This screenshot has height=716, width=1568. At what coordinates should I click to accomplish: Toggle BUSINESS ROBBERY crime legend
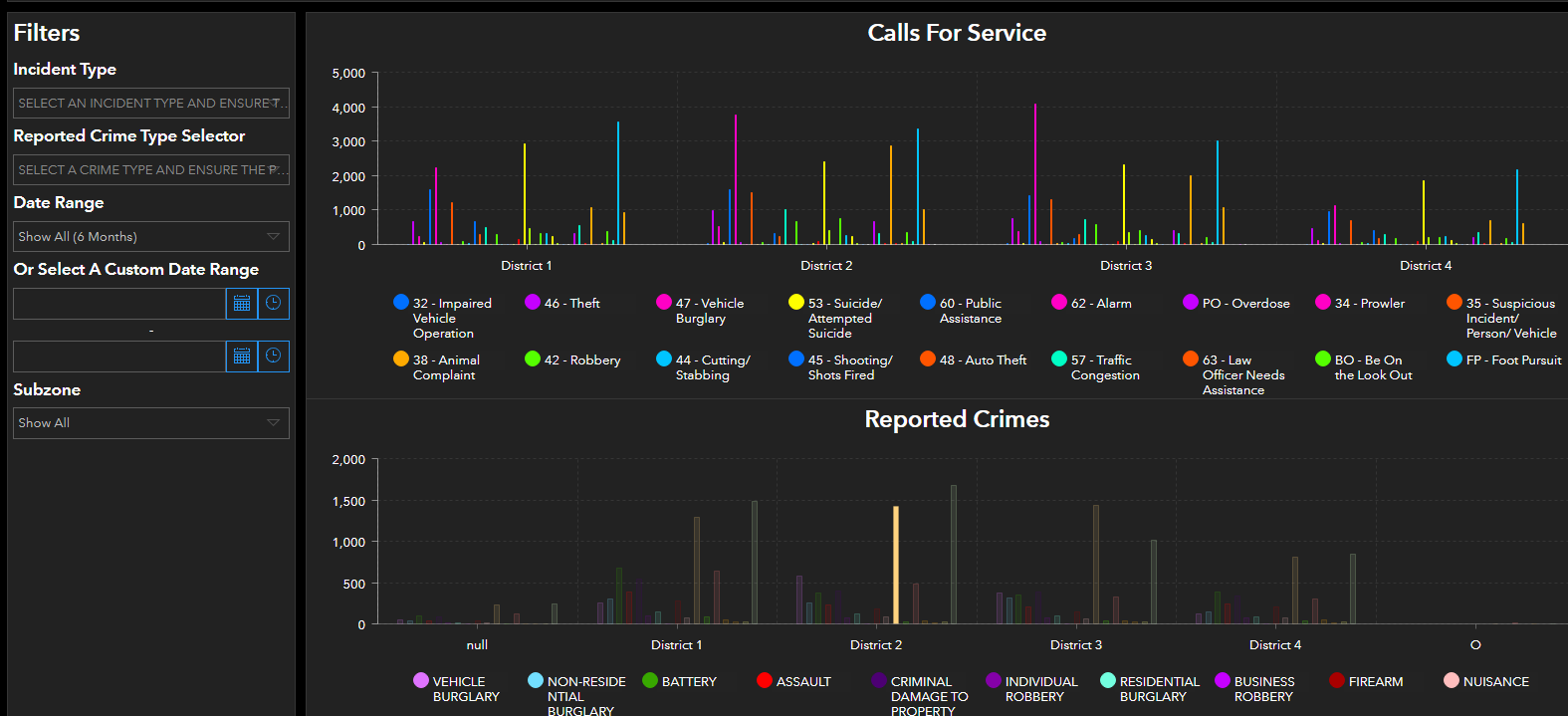point(1255,688)
